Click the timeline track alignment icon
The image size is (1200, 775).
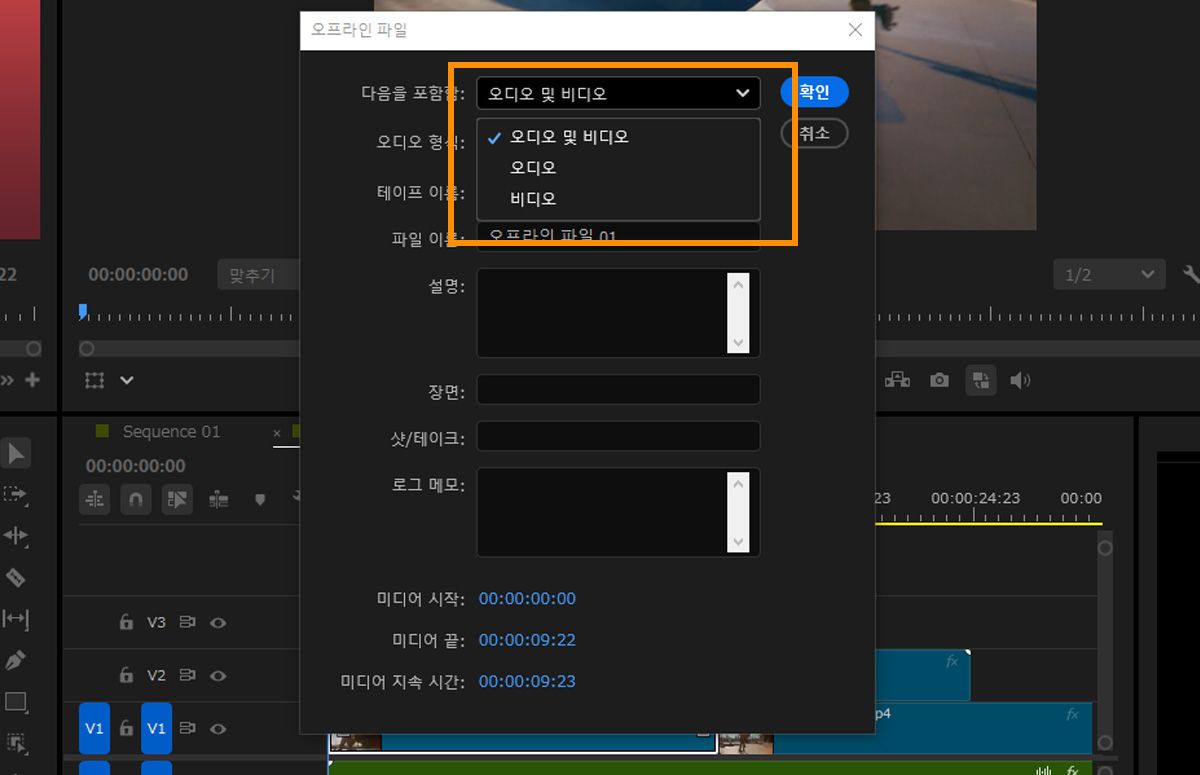[219, 499]
